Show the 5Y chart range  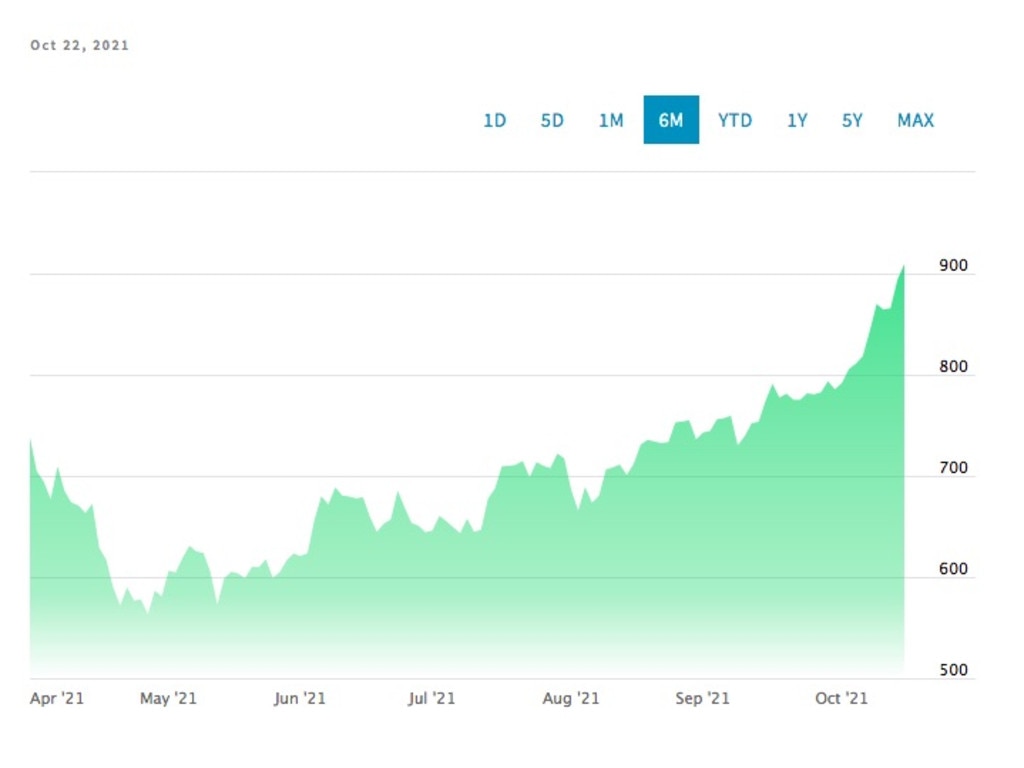coord(852,120)
